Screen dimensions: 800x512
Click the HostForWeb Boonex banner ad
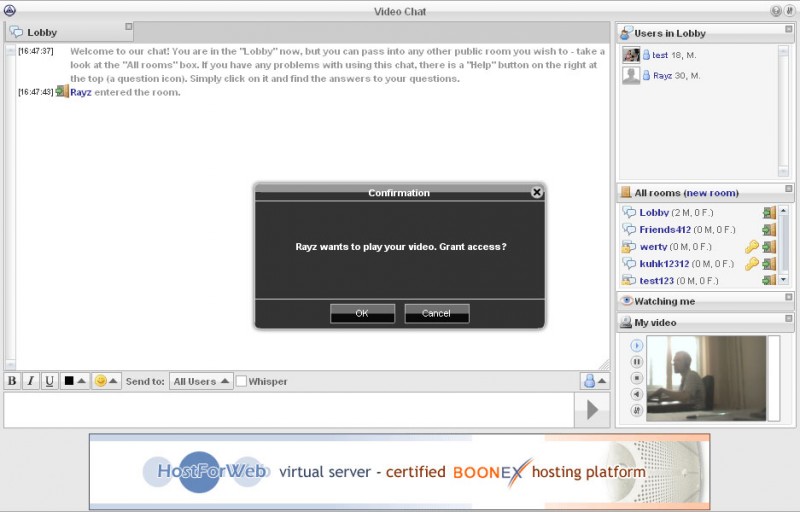click(399, 472)
